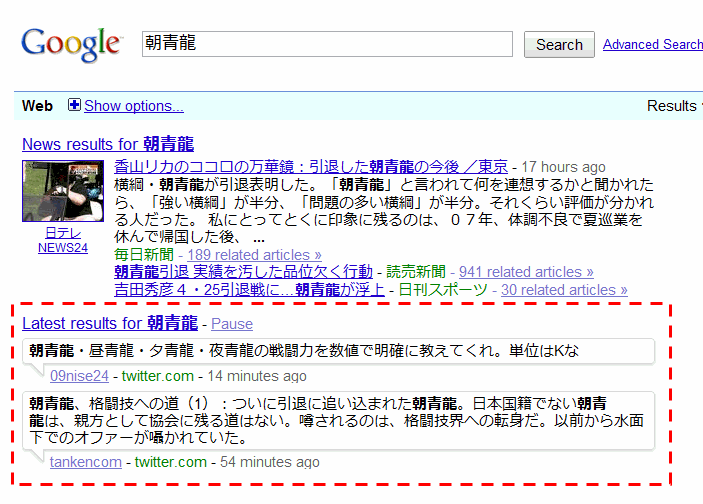The image size is (703, 504).
Task: Select the Web tab label
Action: 37,106
